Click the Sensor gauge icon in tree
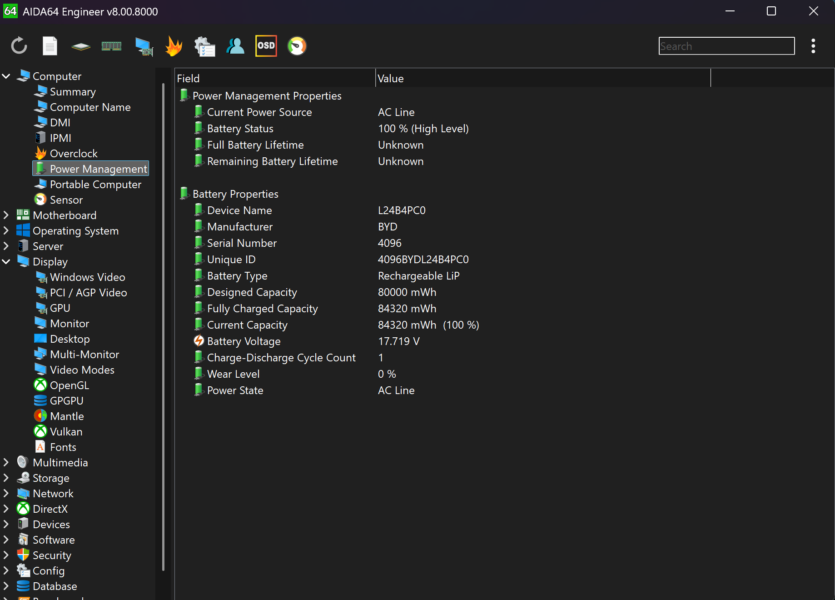This screenshot has width=835, height=600. point(40,200)
